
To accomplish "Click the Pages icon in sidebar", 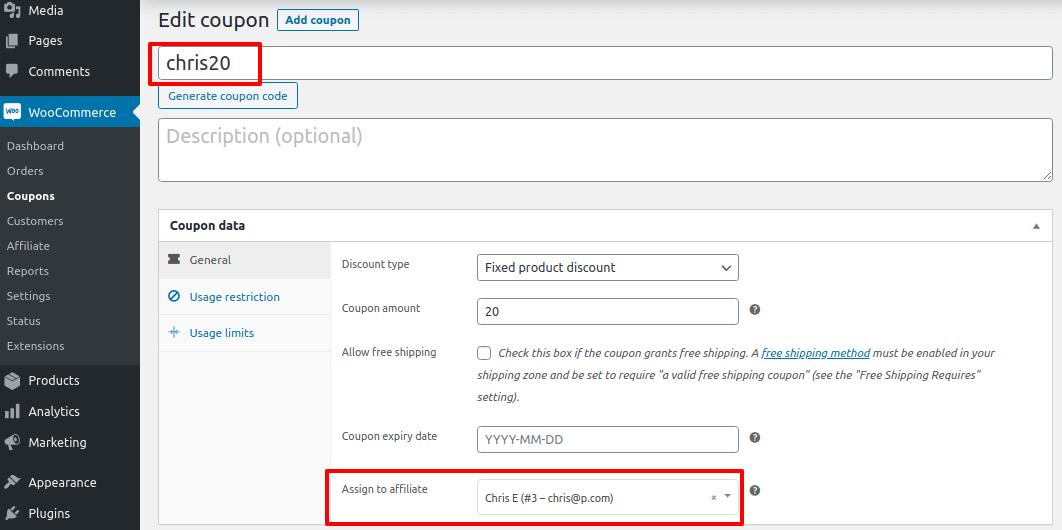I will (12, 41).
